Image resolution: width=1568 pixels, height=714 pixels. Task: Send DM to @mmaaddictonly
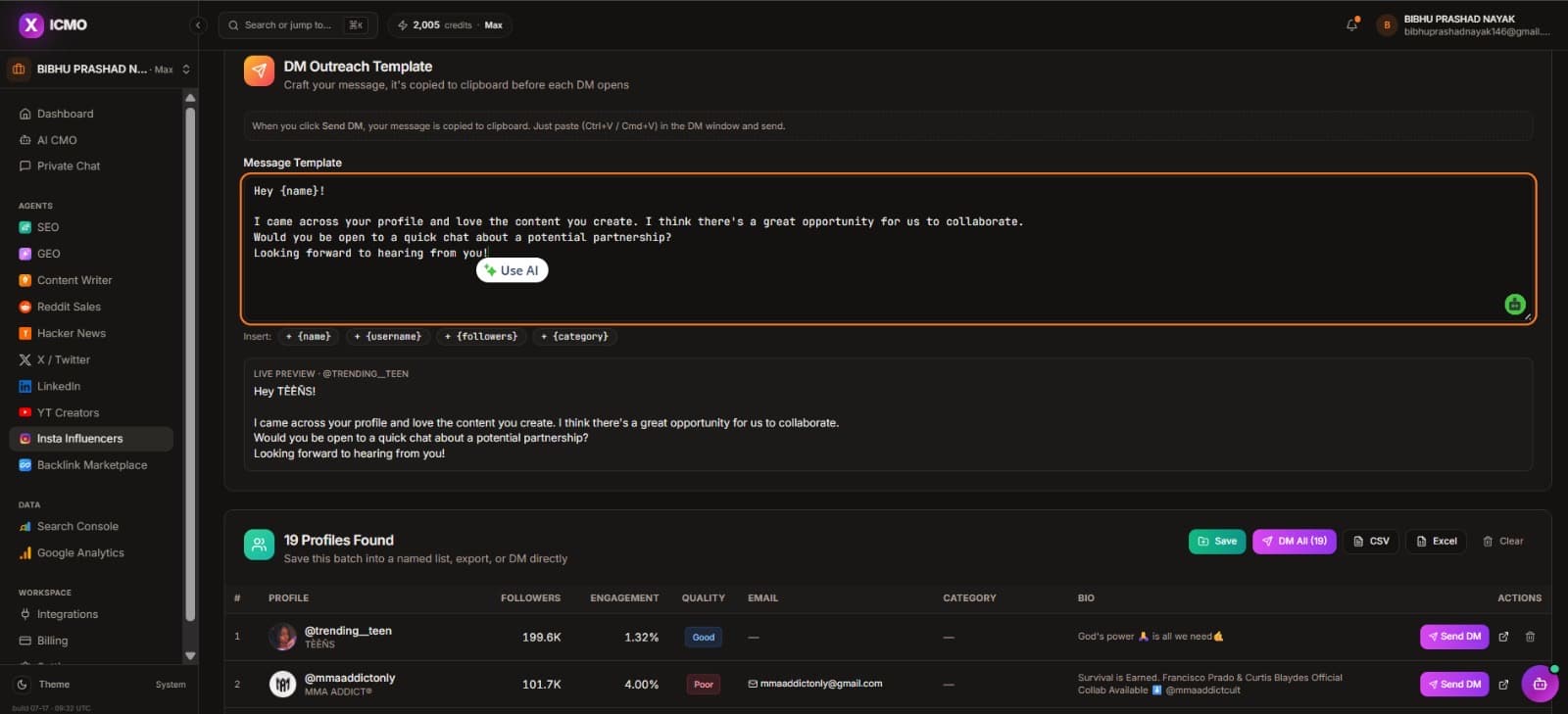click(x=1454, y=684)
